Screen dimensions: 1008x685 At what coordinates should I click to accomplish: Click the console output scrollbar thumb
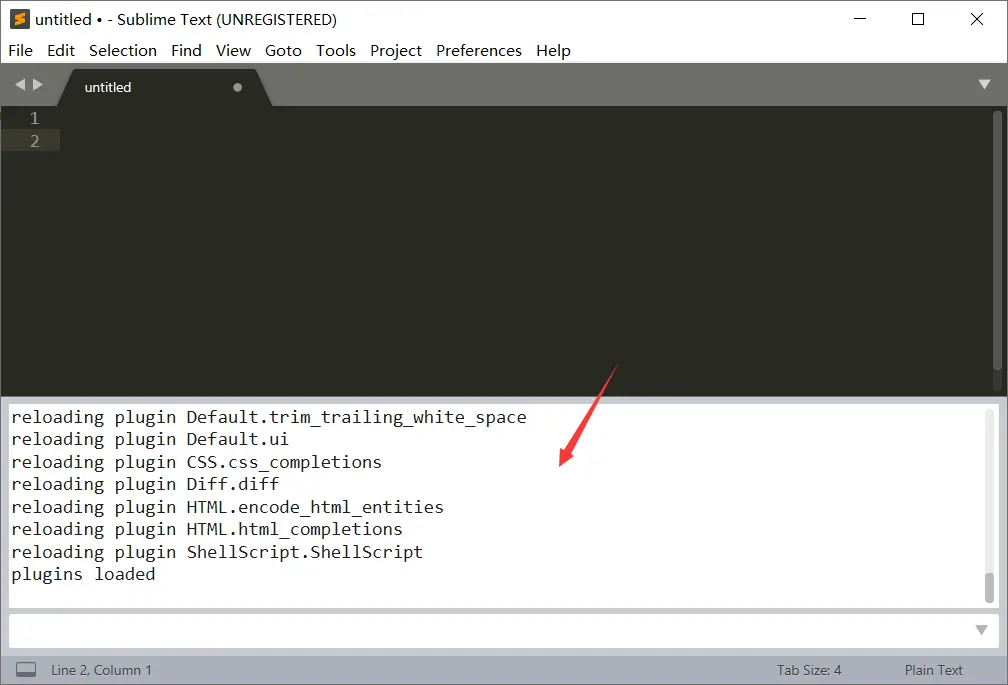tap(989, 587)
